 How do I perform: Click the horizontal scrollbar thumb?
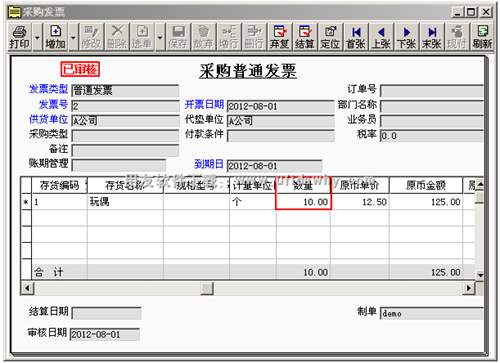point(207,288)
